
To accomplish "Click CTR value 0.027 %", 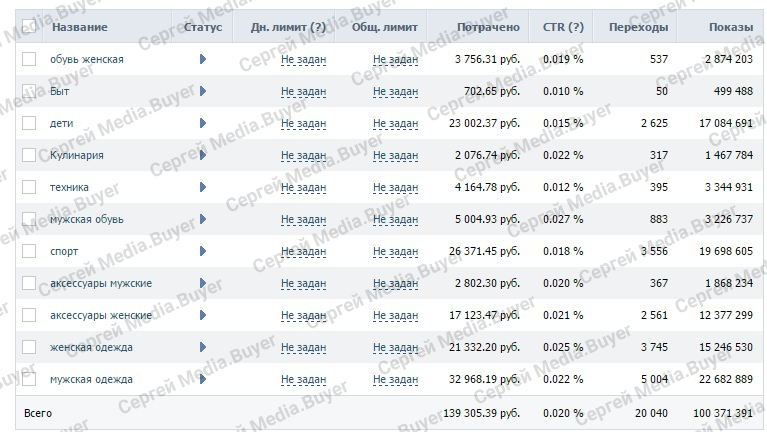I will (x=563, y=219).
